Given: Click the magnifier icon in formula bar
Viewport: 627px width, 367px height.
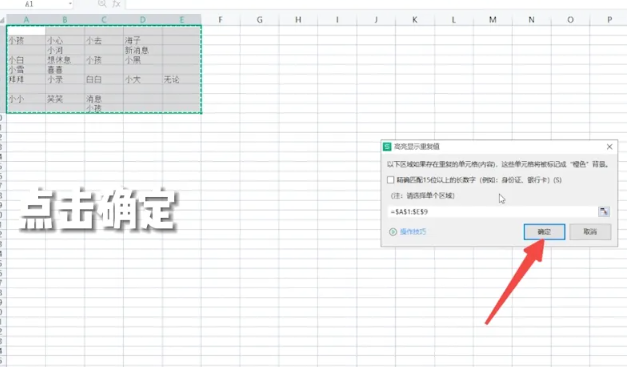Looking at the screenshot, I should (102, 4).
